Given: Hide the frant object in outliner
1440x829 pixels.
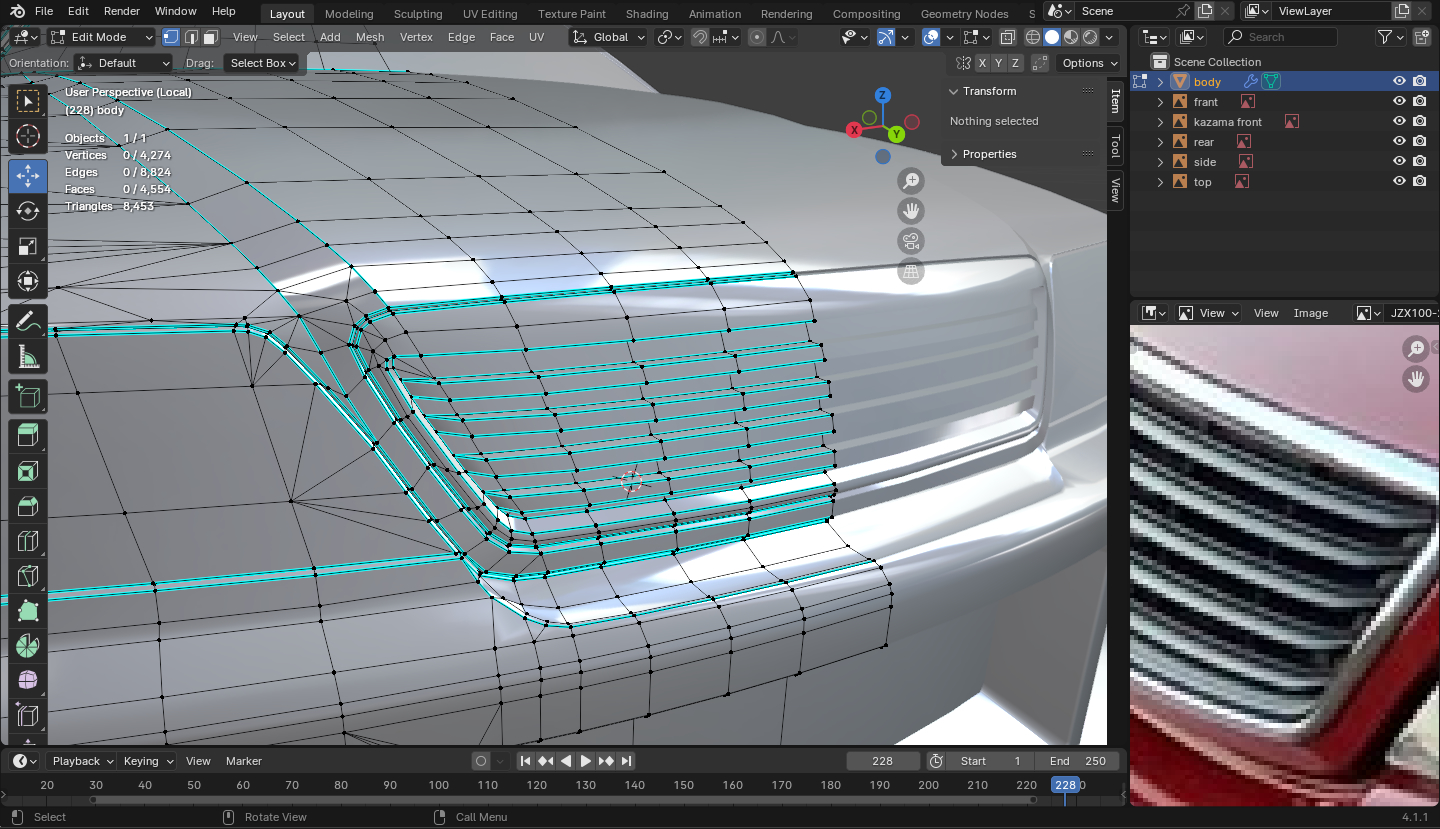Looking at the screenshot, I should tap(1399, 102).
